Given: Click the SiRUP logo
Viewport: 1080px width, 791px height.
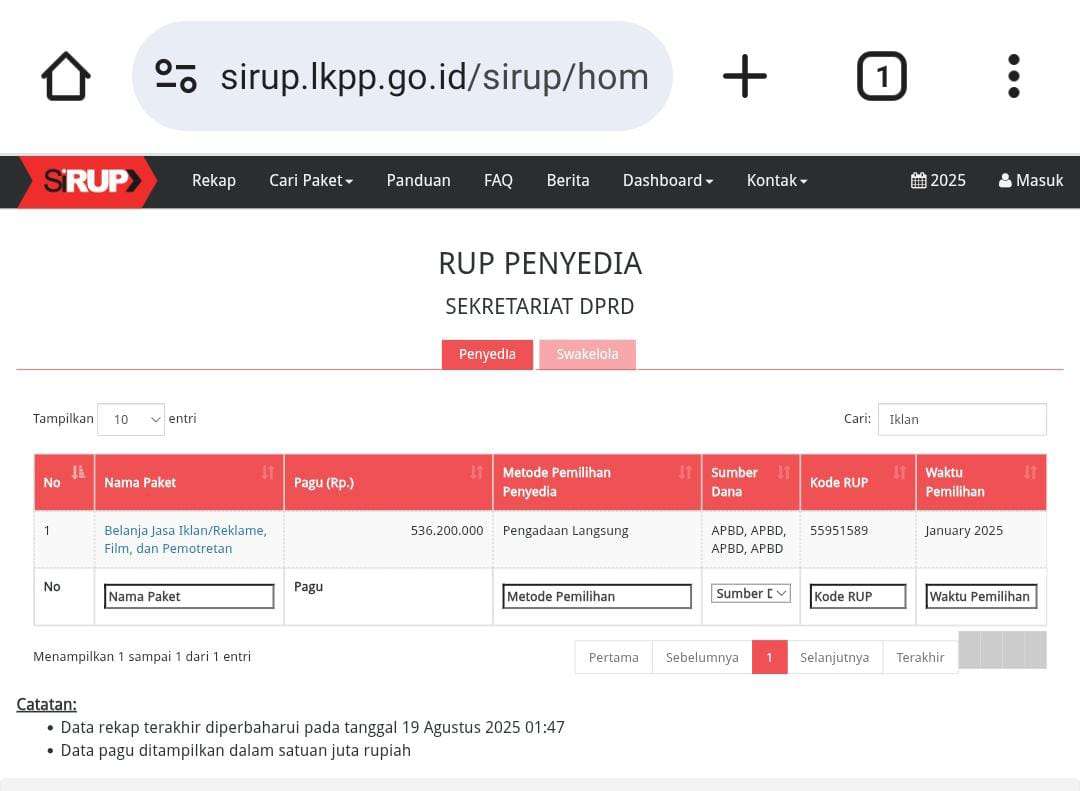Looking at the screenshot, I should [x=88, y=181].
